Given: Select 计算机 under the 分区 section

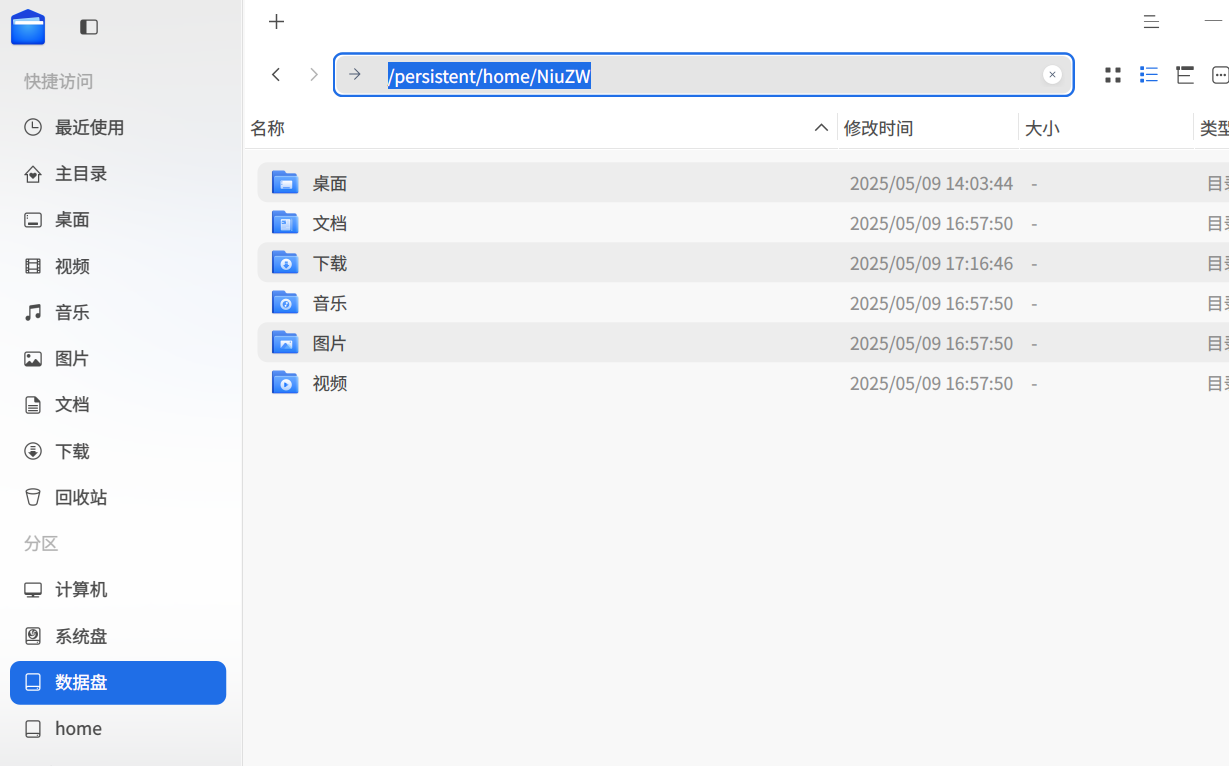Looking at the screenshot, I should click(x=118, y=590).
